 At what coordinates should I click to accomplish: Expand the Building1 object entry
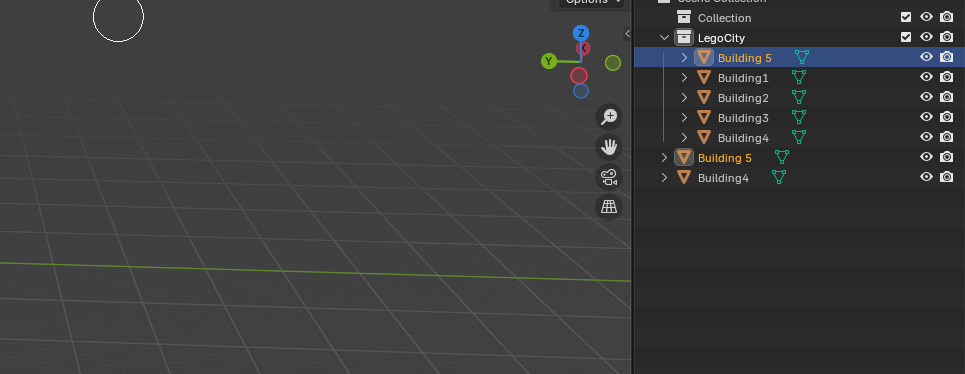pos(684,77)
